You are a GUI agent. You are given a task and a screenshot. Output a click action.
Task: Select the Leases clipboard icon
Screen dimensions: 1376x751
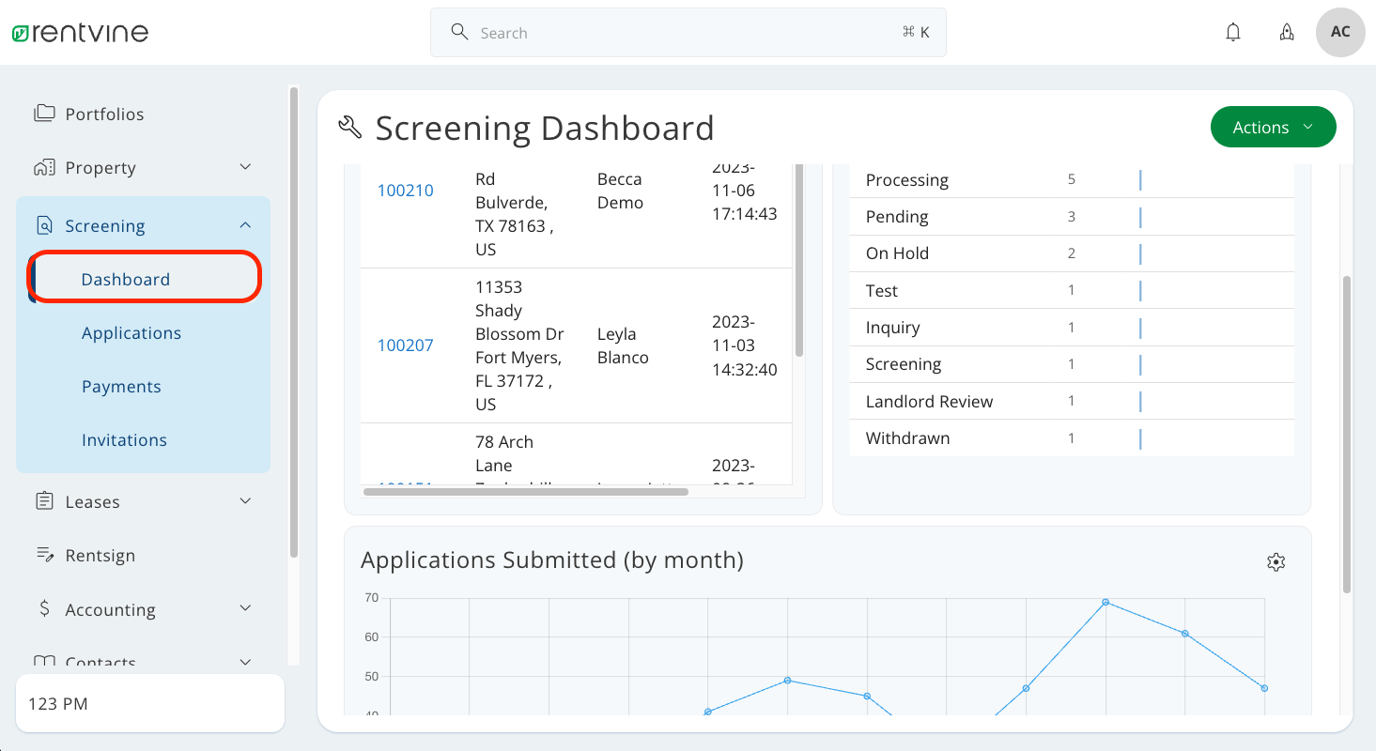(x=44, y=501)
